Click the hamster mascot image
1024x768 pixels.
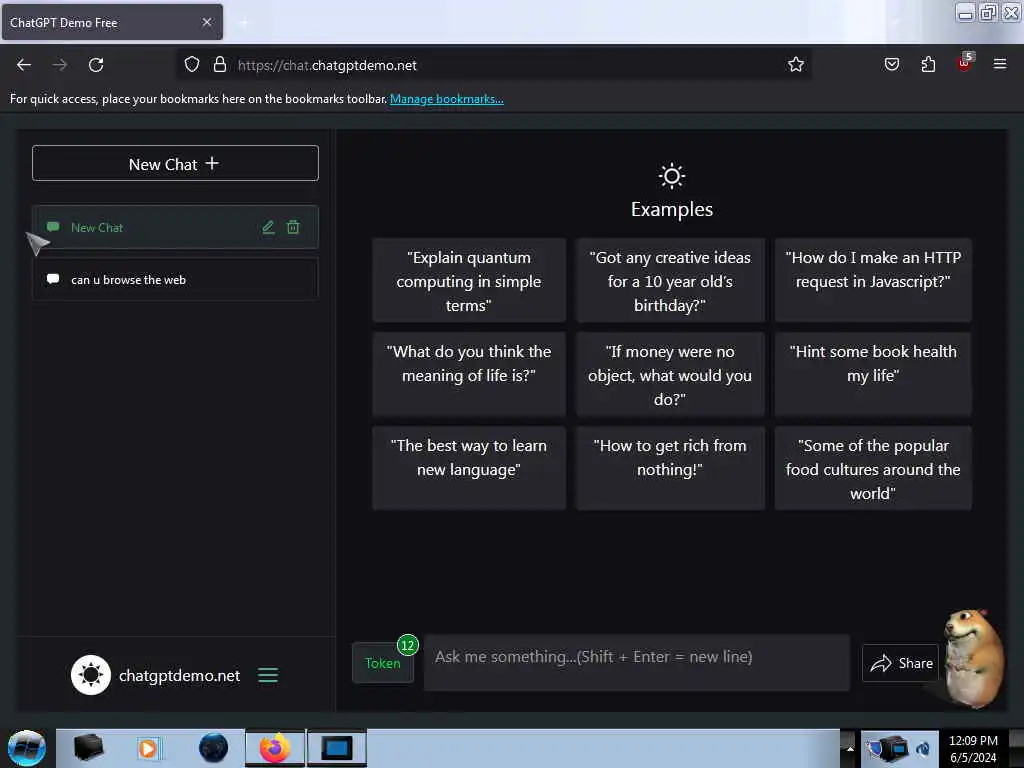[974, 658]
